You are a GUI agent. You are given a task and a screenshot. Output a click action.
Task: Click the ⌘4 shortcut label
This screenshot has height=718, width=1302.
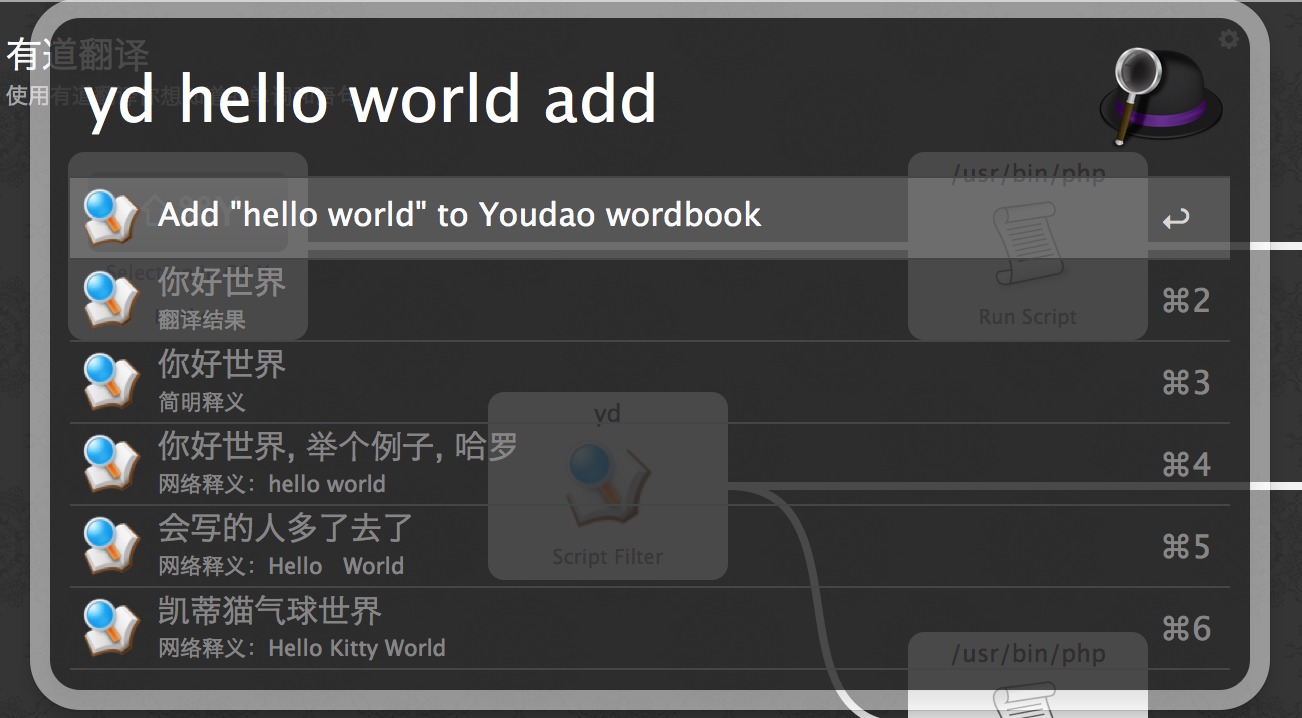[x=1186, y=464]
